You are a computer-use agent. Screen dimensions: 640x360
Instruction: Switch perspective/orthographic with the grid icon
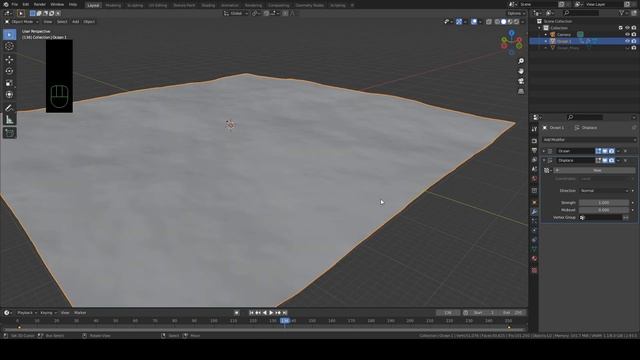click(521, 91)
